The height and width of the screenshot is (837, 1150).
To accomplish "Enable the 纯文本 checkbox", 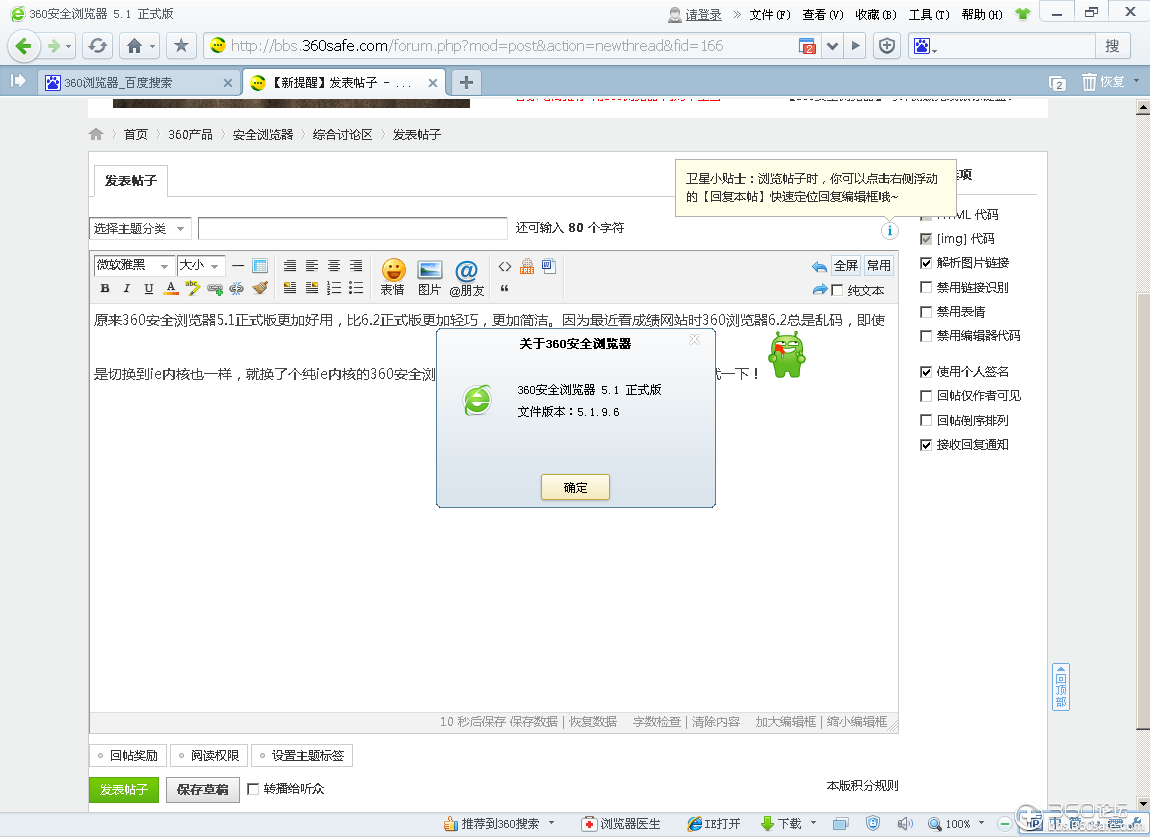I will [837, 290].
